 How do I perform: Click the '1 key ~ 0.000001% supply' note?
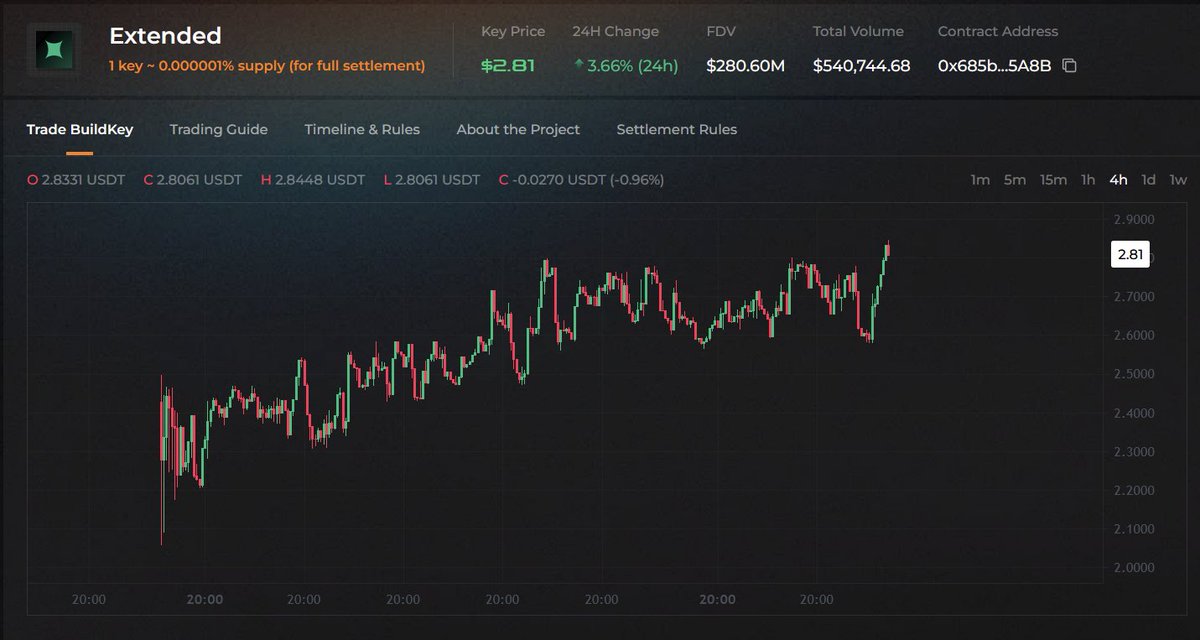pos(267,66)
